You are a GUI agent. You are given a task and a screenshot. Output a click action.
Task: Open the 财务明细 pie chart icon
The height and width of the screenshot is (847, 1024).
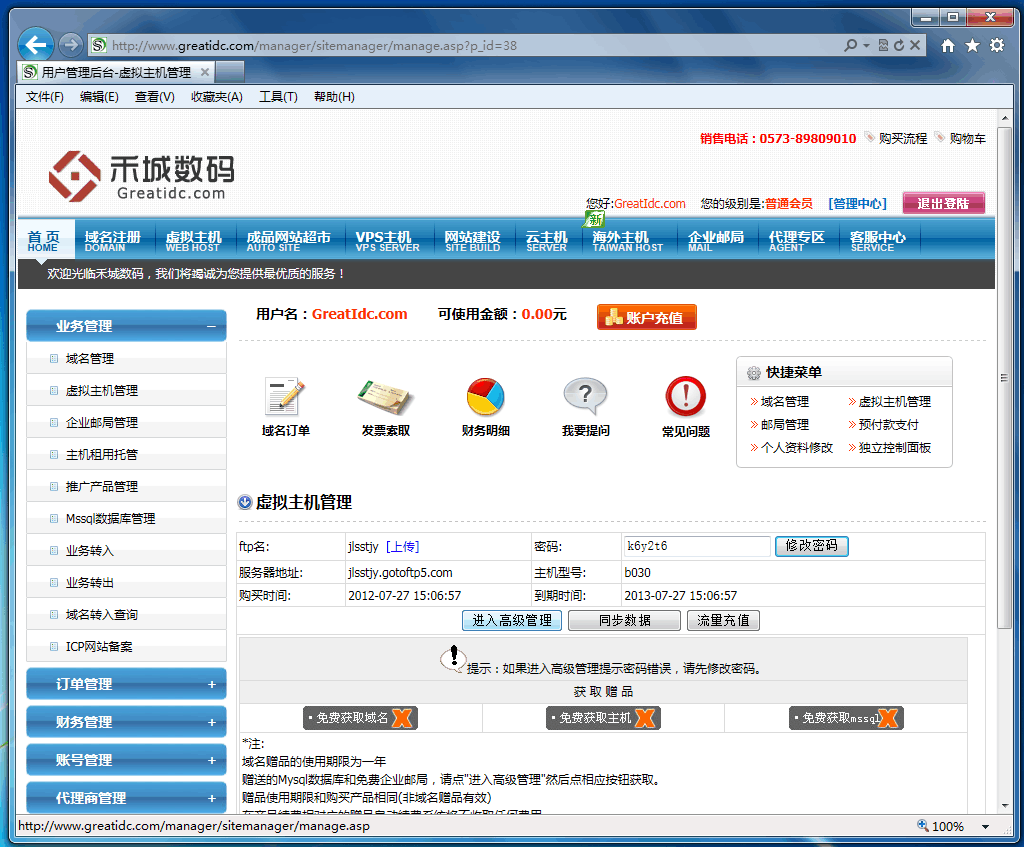coord(485,397)
